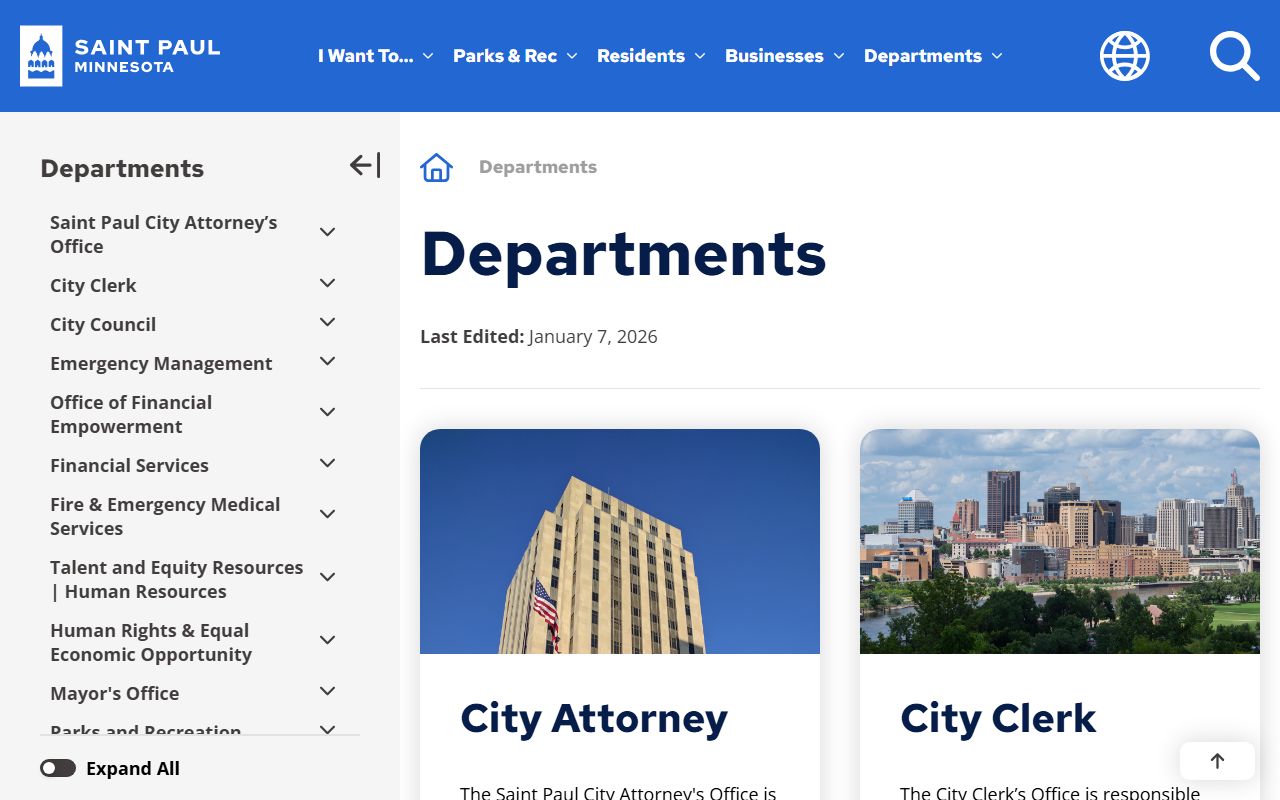Open the Businesses menu
The width and height of the screenshot is (1280, 800).
(x=785, y=56)
